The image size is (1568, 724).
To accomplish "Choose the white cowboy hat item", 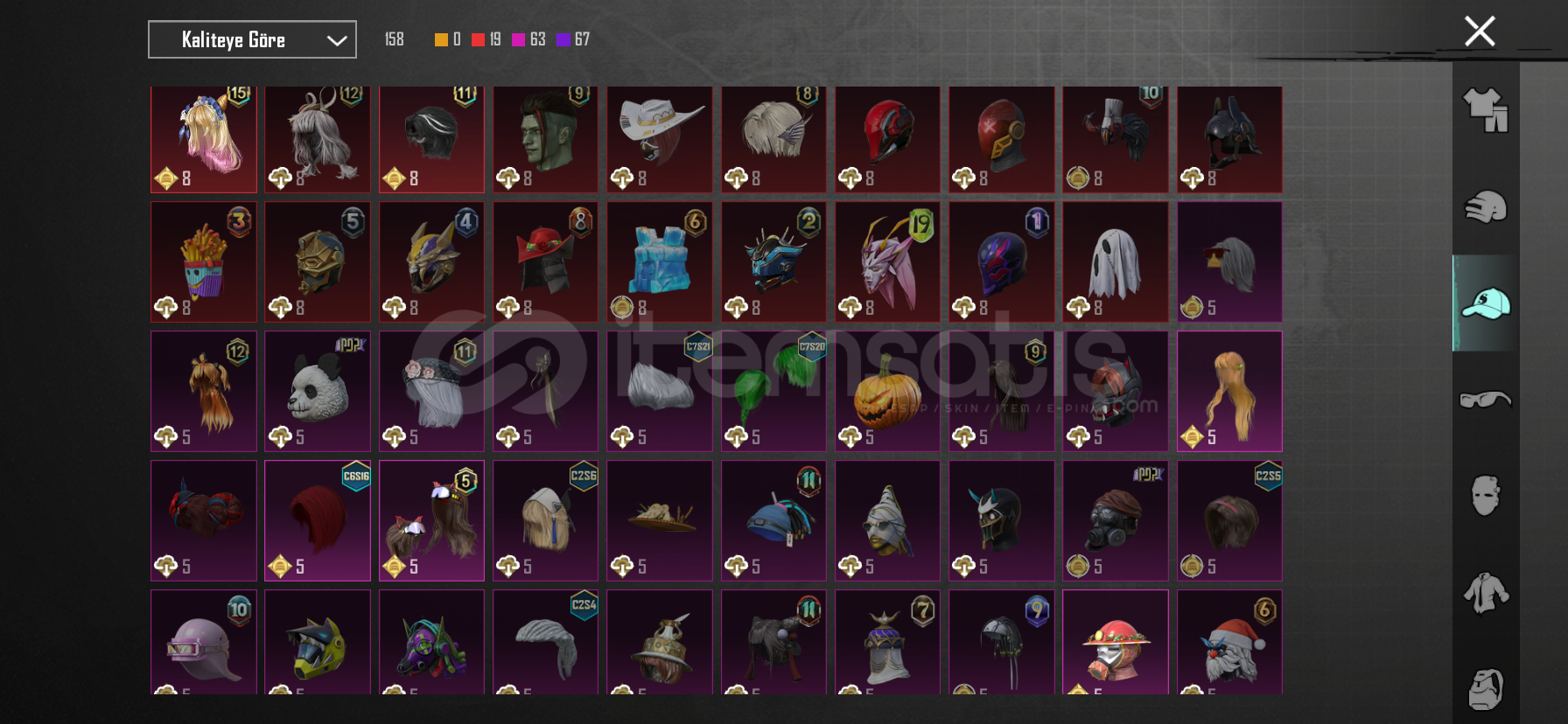I will 660,139.
